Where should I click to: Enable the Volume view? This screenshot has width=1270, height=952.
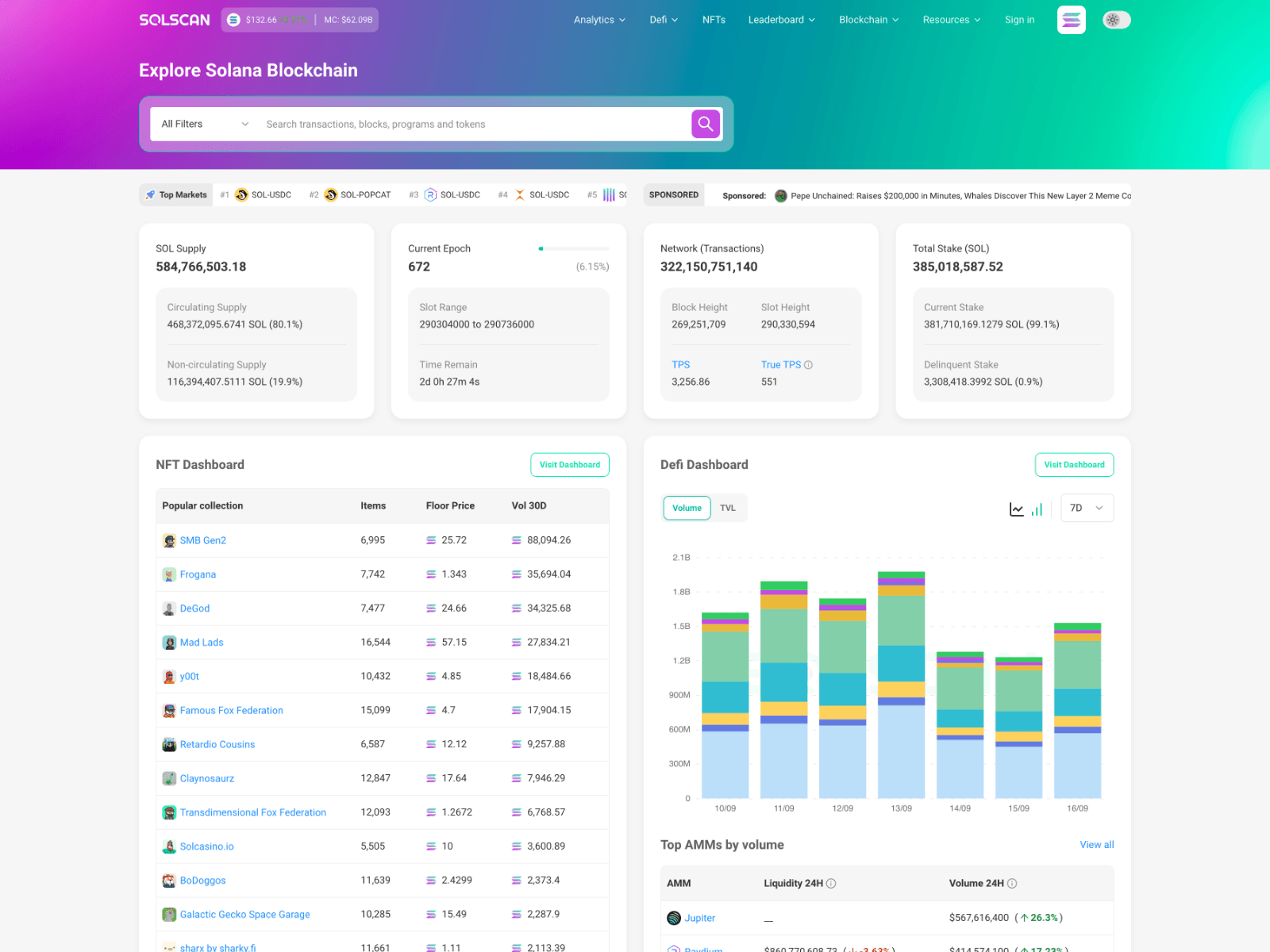point(686,508)
